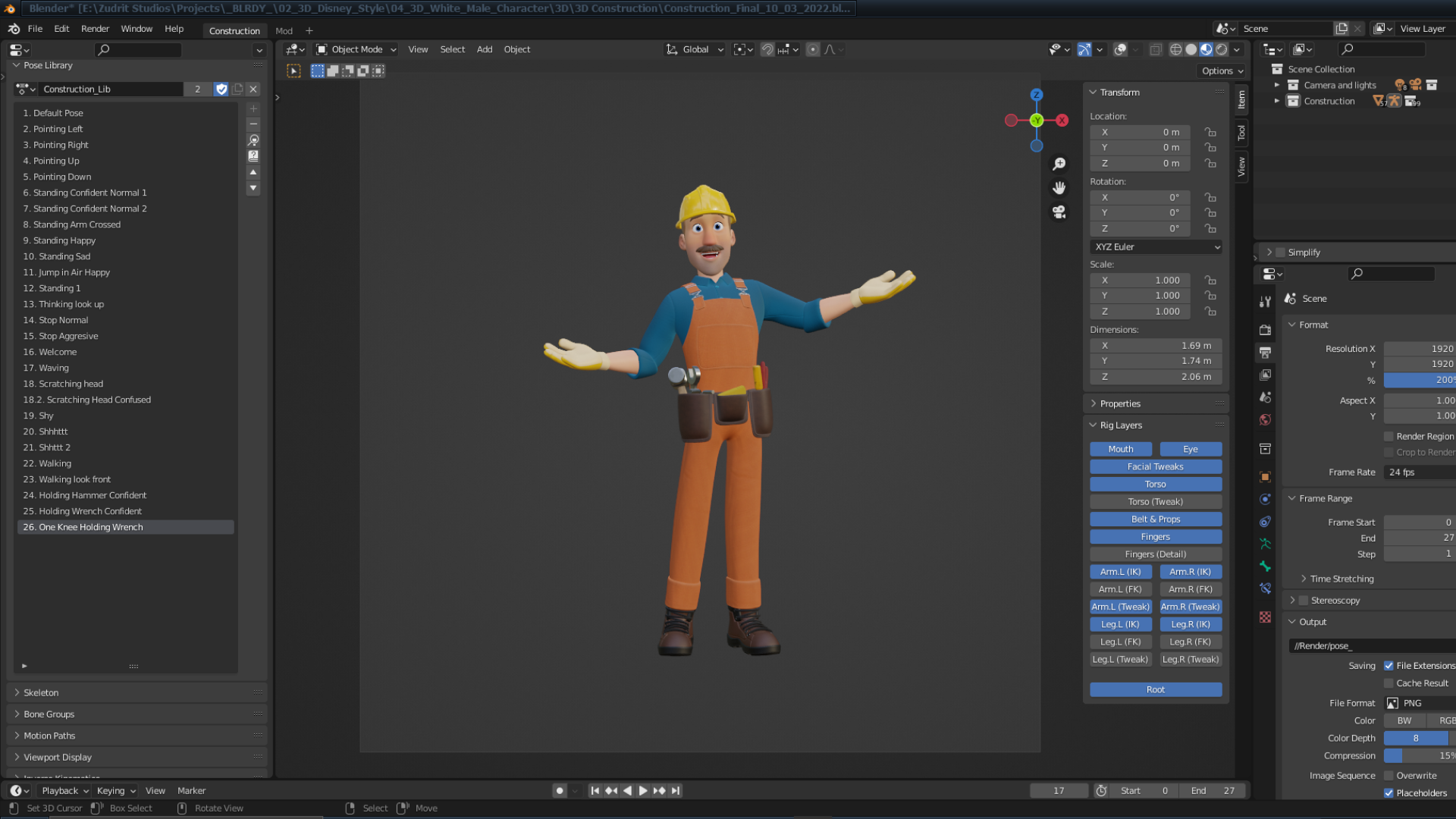Toggle camera view icon in viewport
This screenshot has width=1456, height=819.
tap(1059, 212)
